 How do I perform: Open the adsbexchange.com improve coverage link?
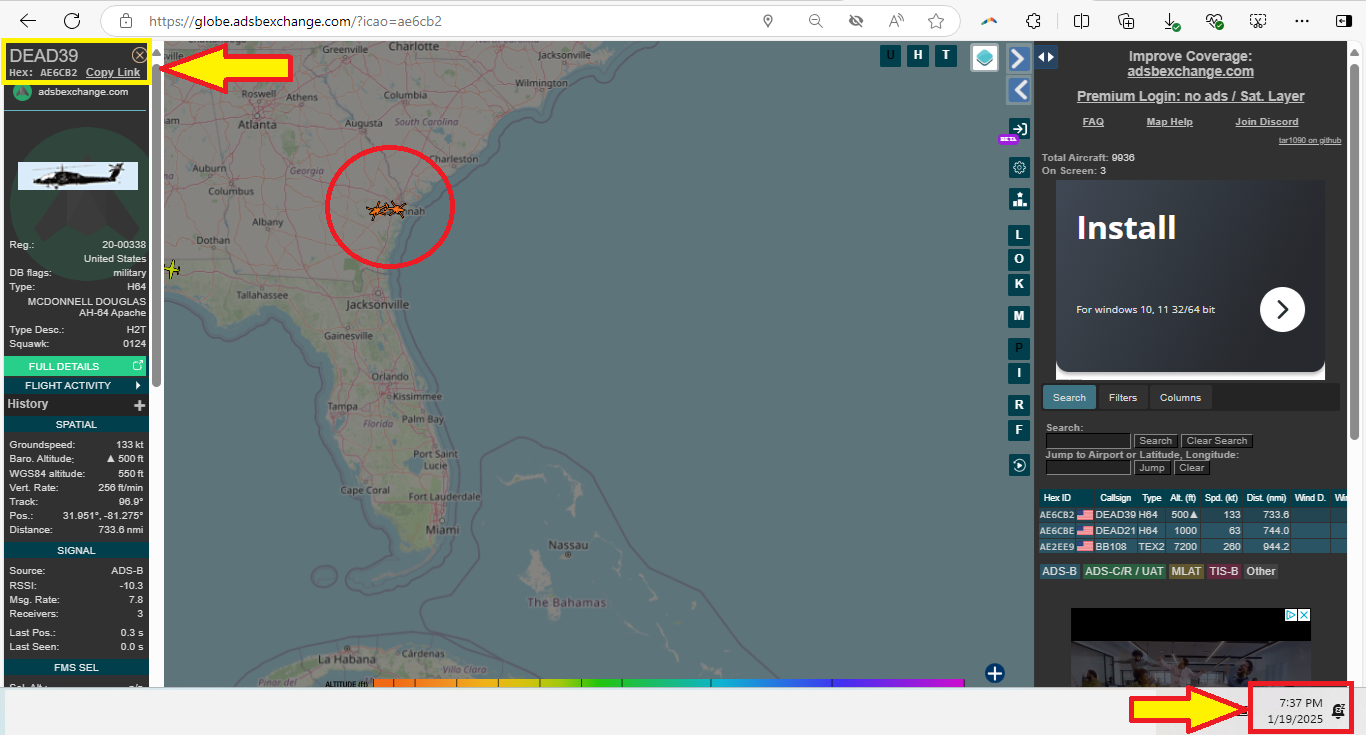click(x=1190, y=71)
